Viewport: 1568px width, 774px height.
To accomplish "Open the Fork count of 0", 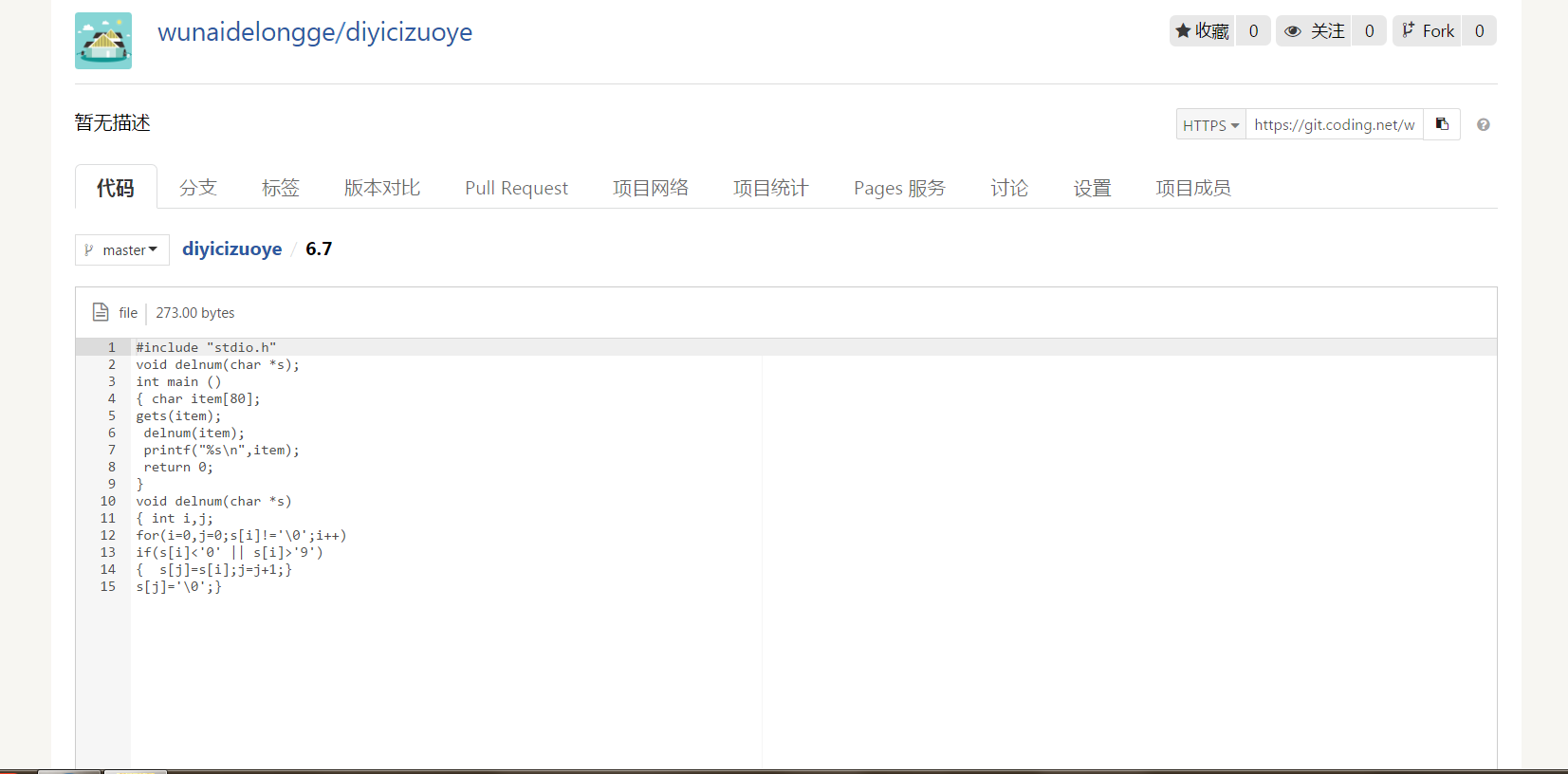I will (1479, 31).
